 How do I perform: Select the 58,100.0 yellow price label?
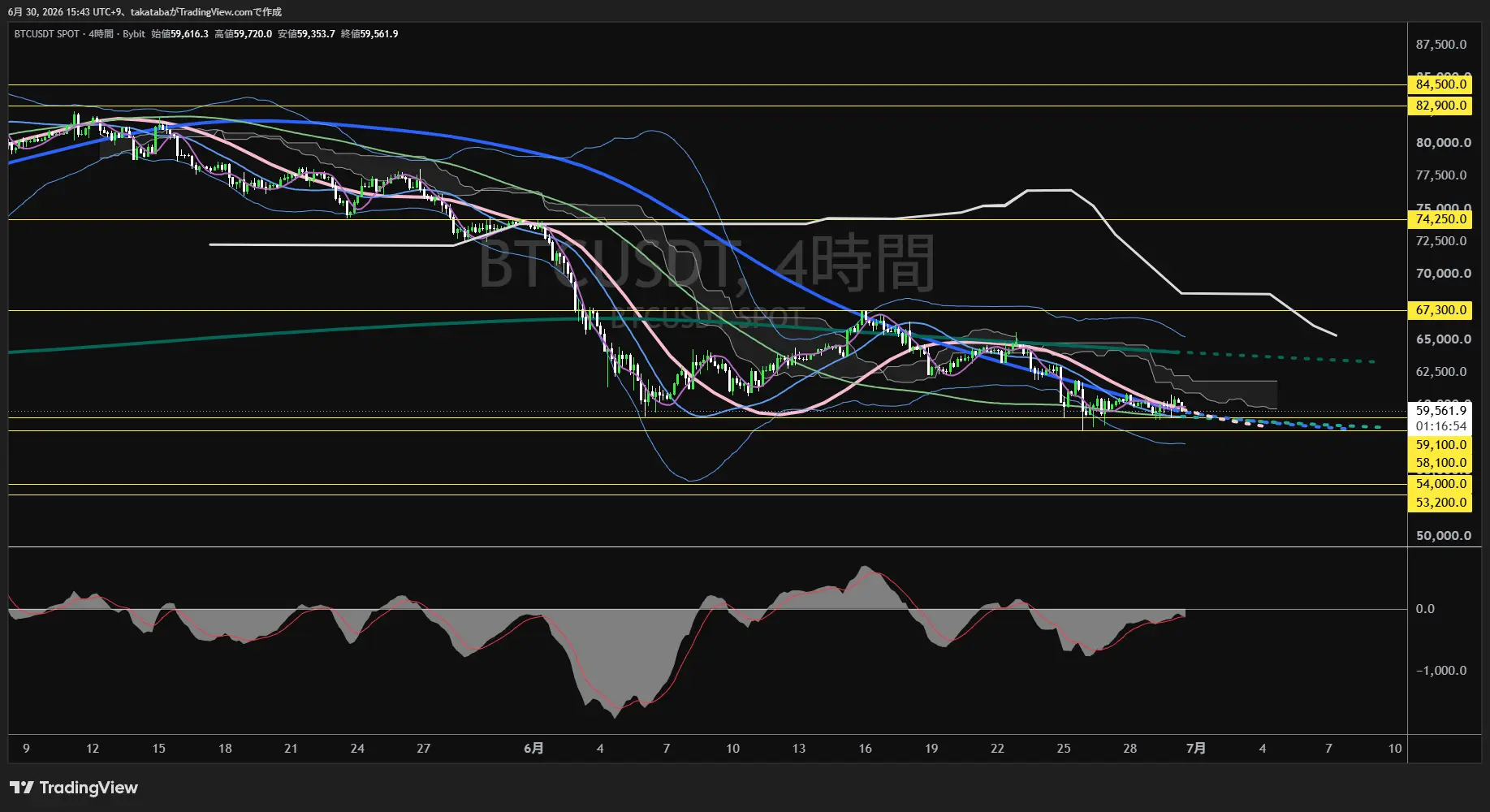[x=1440, y=464]
